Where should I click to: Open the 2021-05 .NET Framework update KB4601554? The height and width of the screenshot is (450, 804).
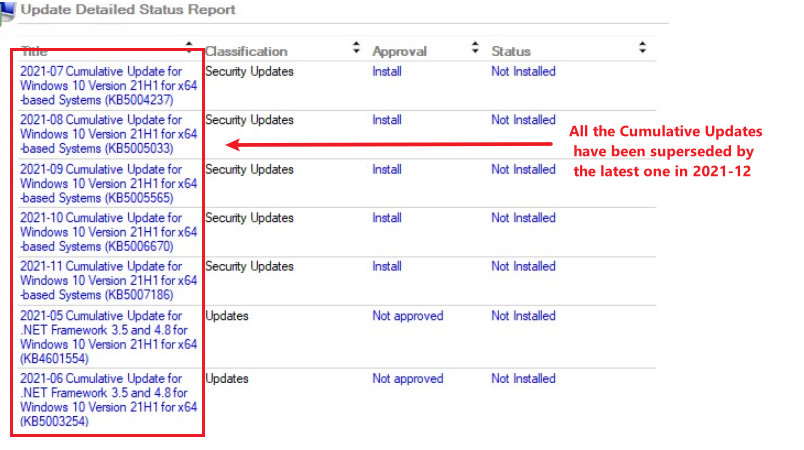(108, 337)
